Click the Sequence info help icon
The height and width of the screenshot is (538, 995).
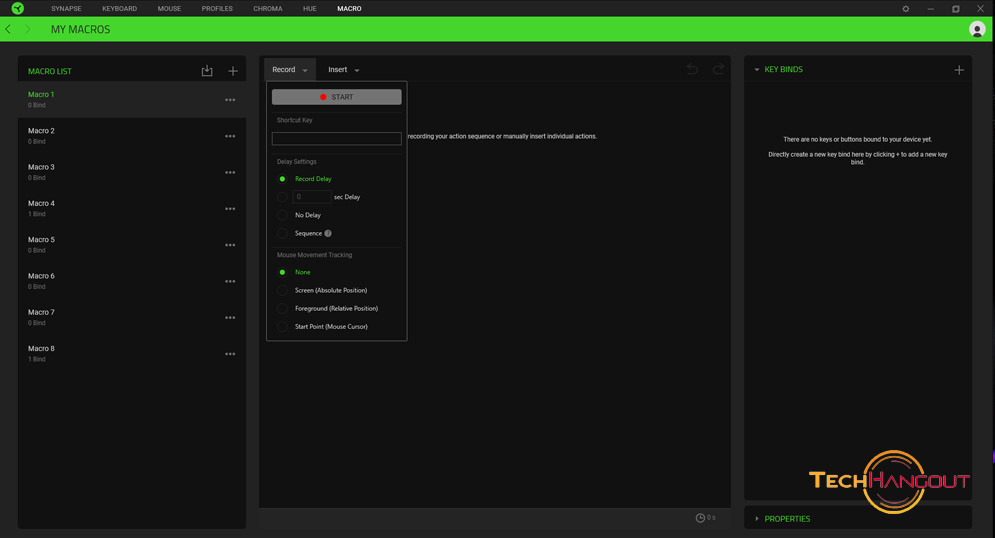pos(328,233)
